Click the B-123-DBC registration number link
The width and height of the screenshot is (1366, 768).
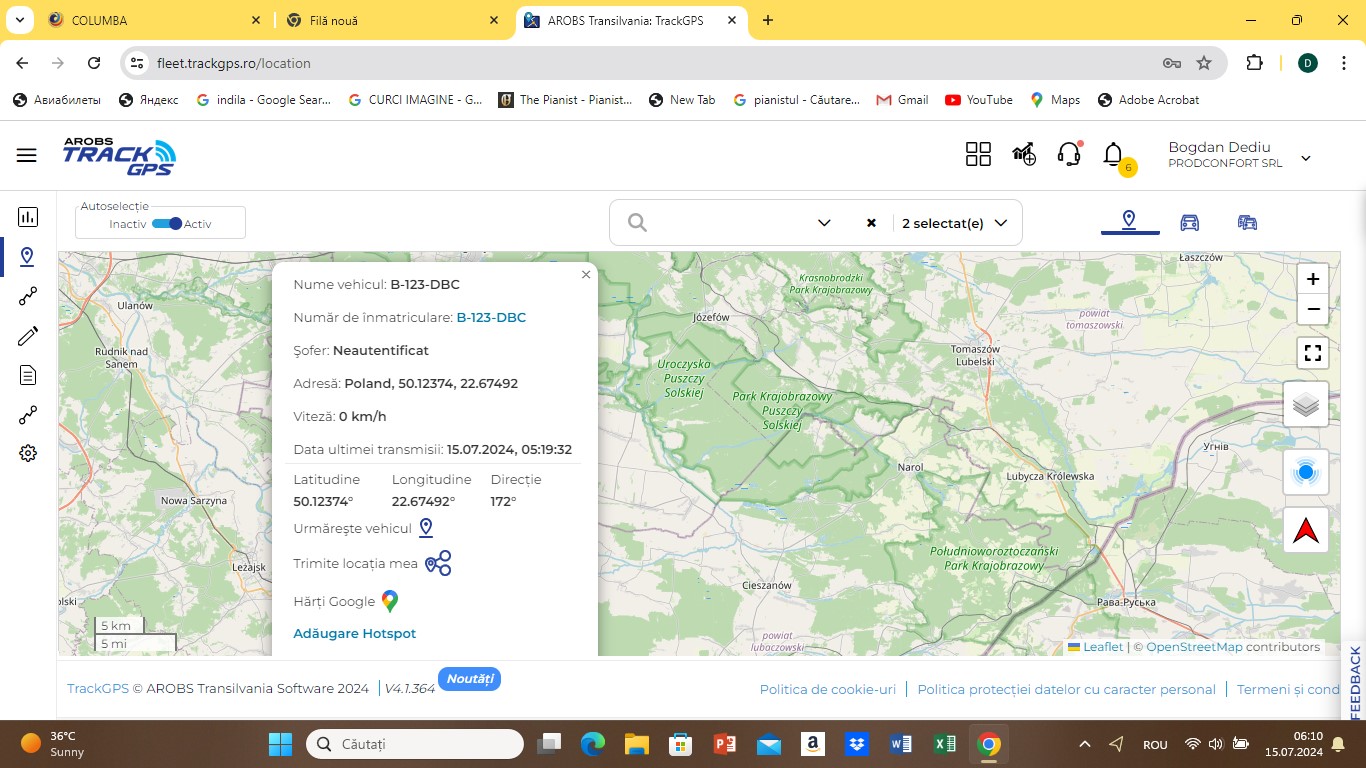click(x=491, y=317)
